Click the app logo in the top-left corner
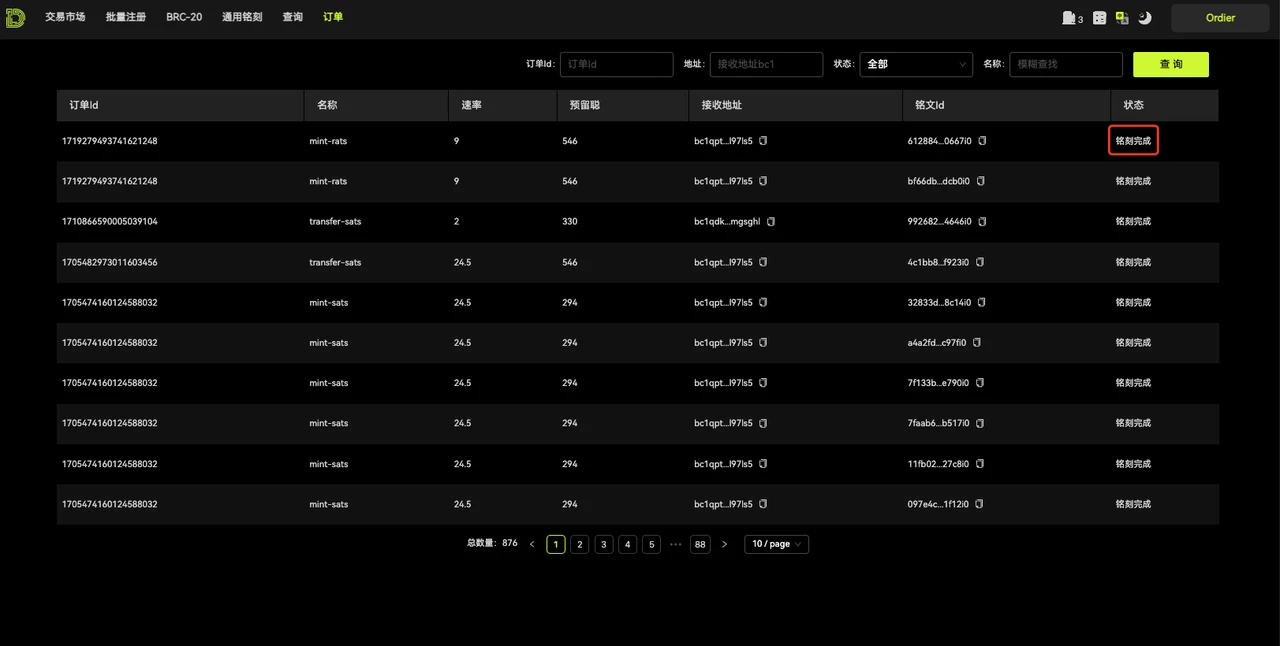1280x646 pixels. (x=15, y=17)
